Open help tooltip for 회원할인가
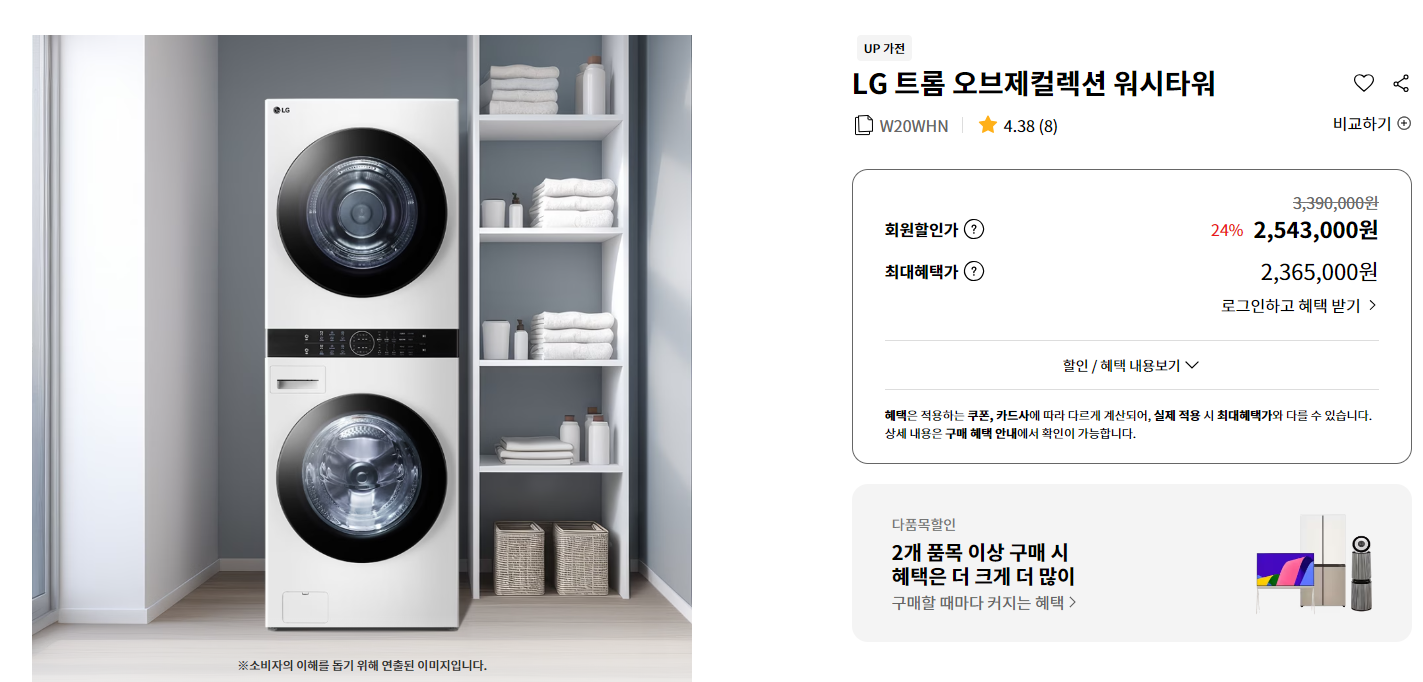Screen dimensions: 1423x682 (974, 229)
